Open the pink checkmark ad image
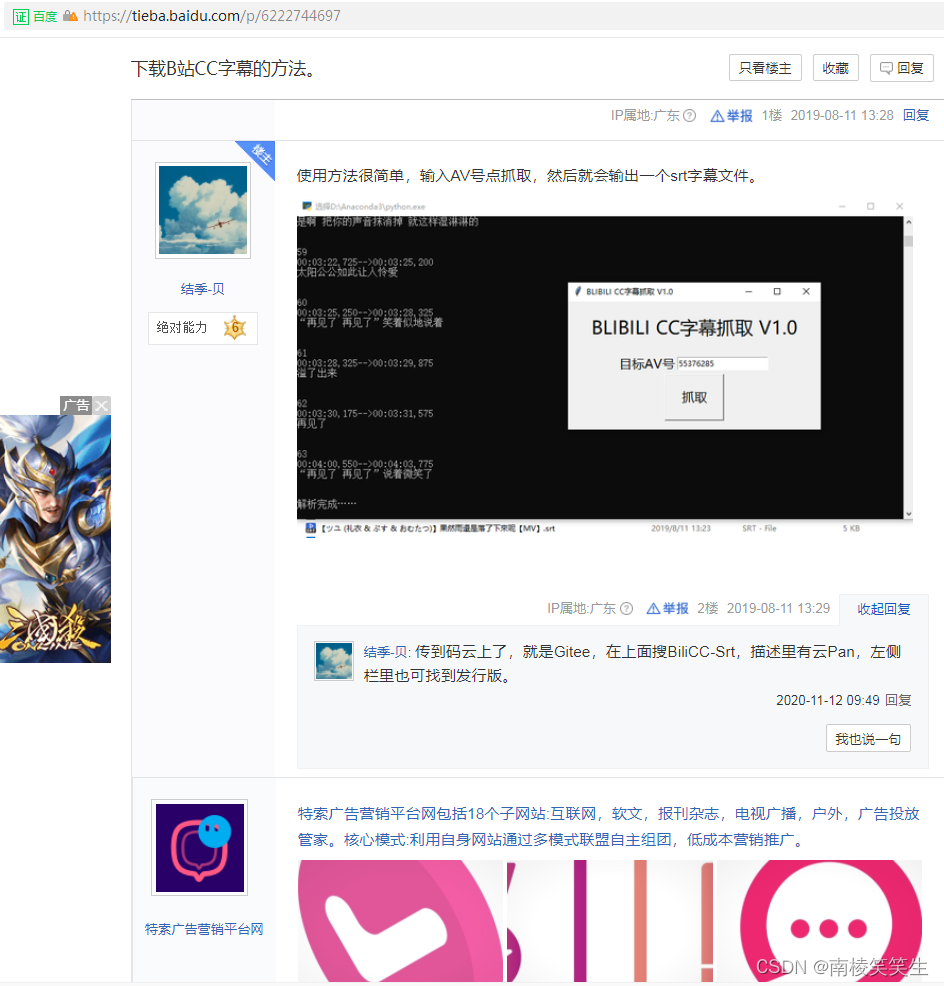The image size is (944, 986). pyautogui.click(x=401, y=921)
